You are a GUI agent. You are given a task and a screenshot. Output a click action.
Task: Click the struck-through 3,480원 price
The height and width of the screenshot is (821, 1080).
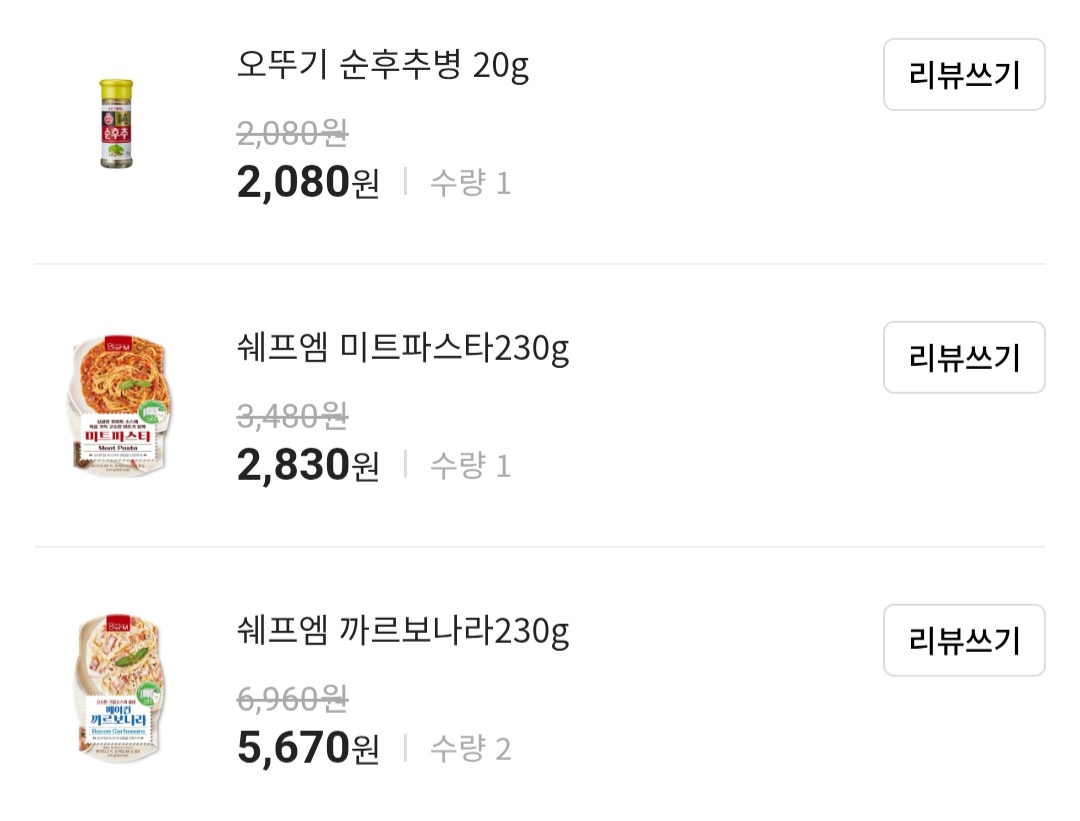292,414
